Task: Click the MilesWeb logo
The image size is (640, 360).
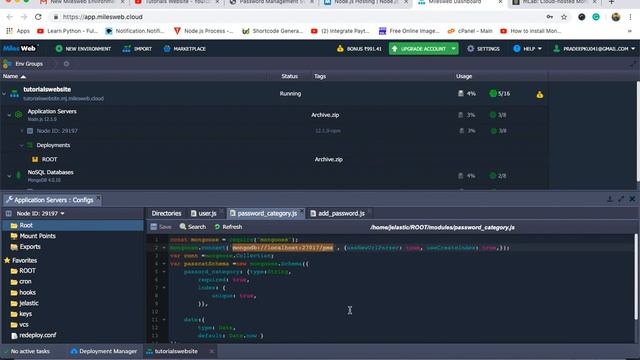Action: [20, 49]
